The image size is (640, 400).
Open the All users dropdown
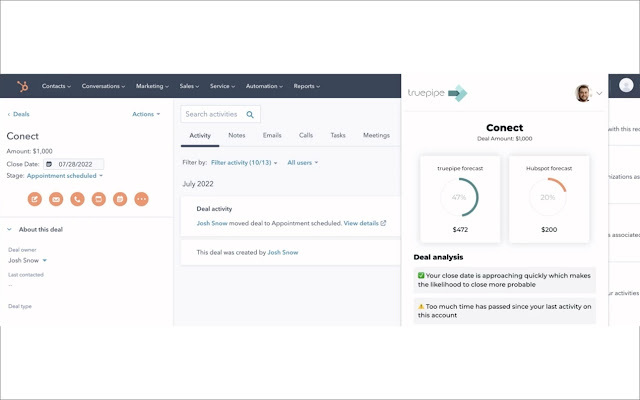click(x=302, y=162)
